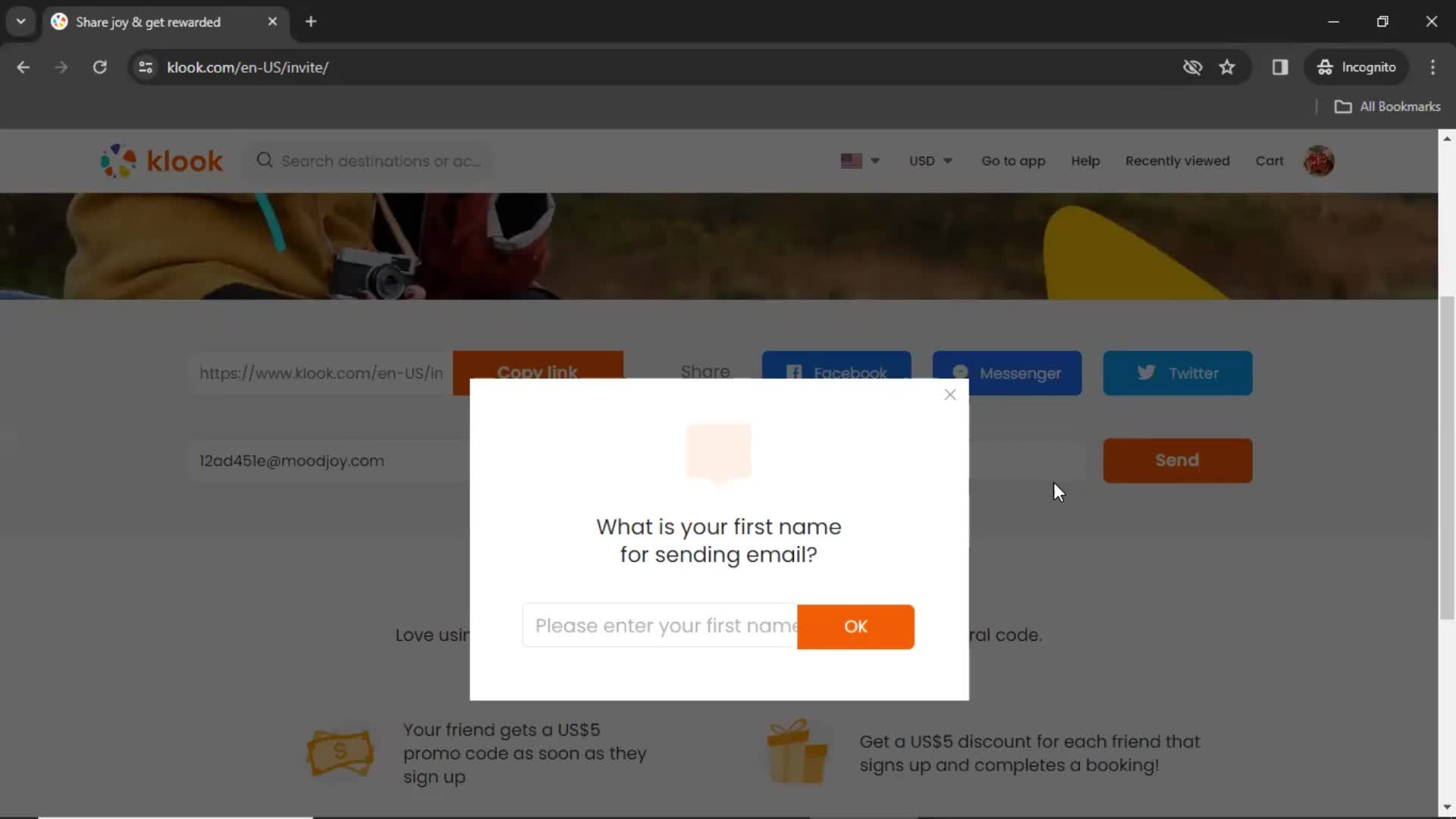Enter your first name in the input field
The height and width of the screenshot is (819, 1456).
(662, 626)
